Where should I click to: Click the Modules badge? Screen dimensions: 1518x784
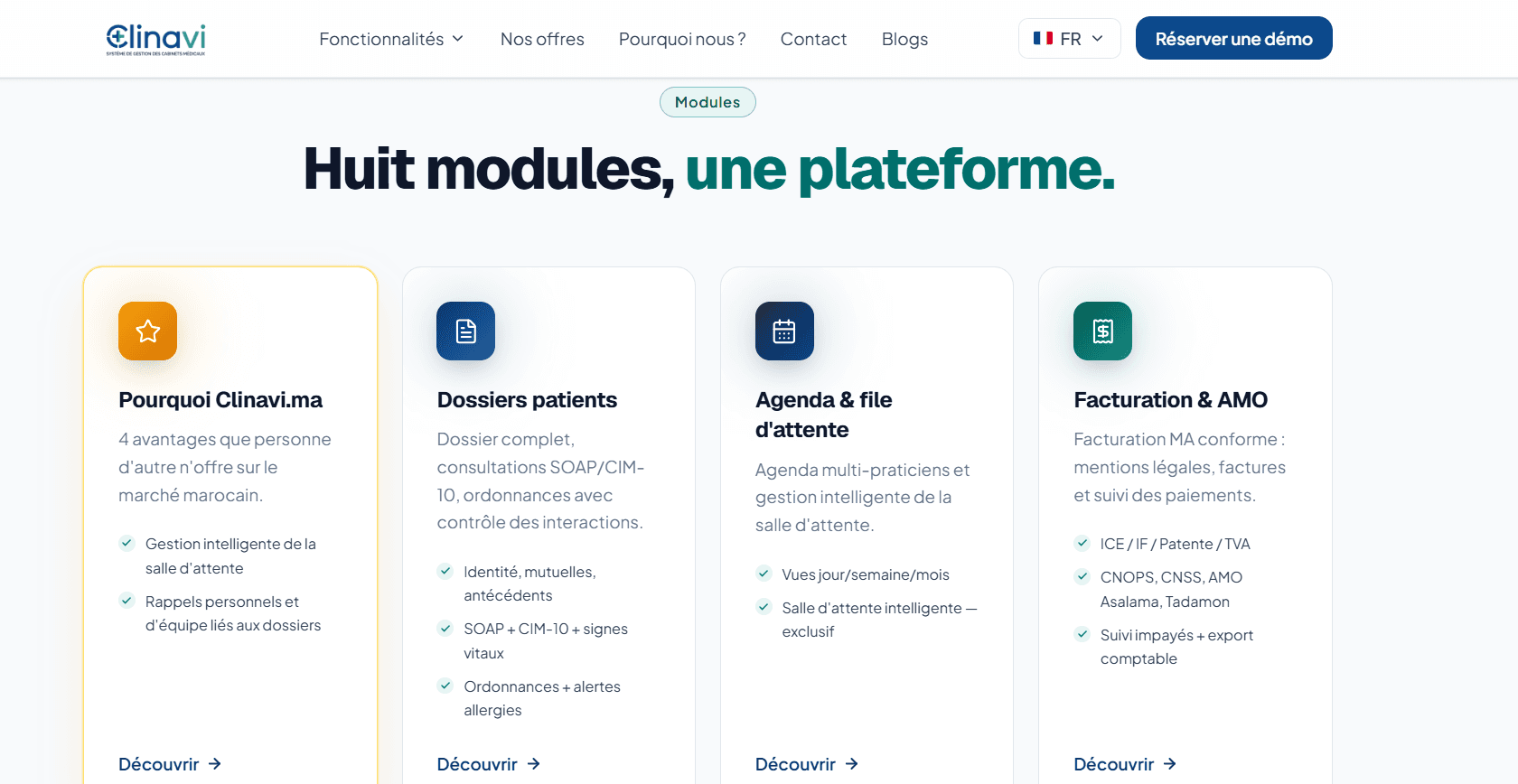pos(707,102)
